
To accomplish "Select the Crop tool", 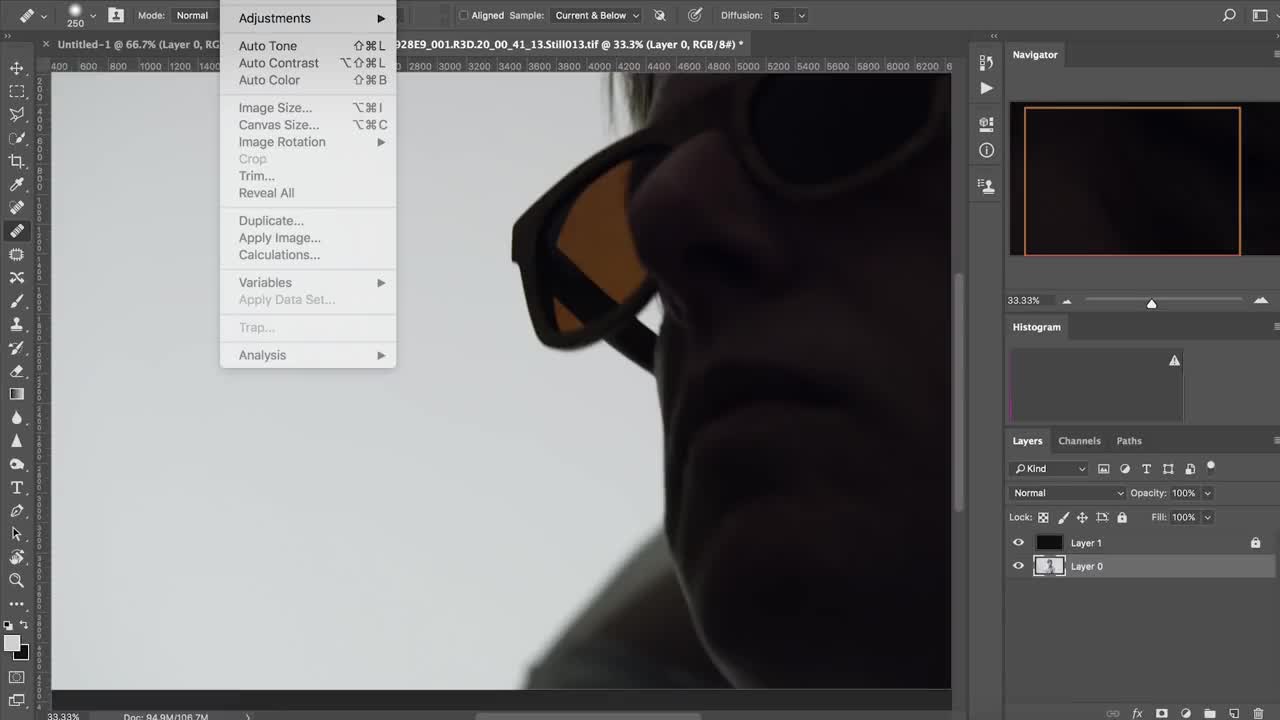I will pos(16,161).
